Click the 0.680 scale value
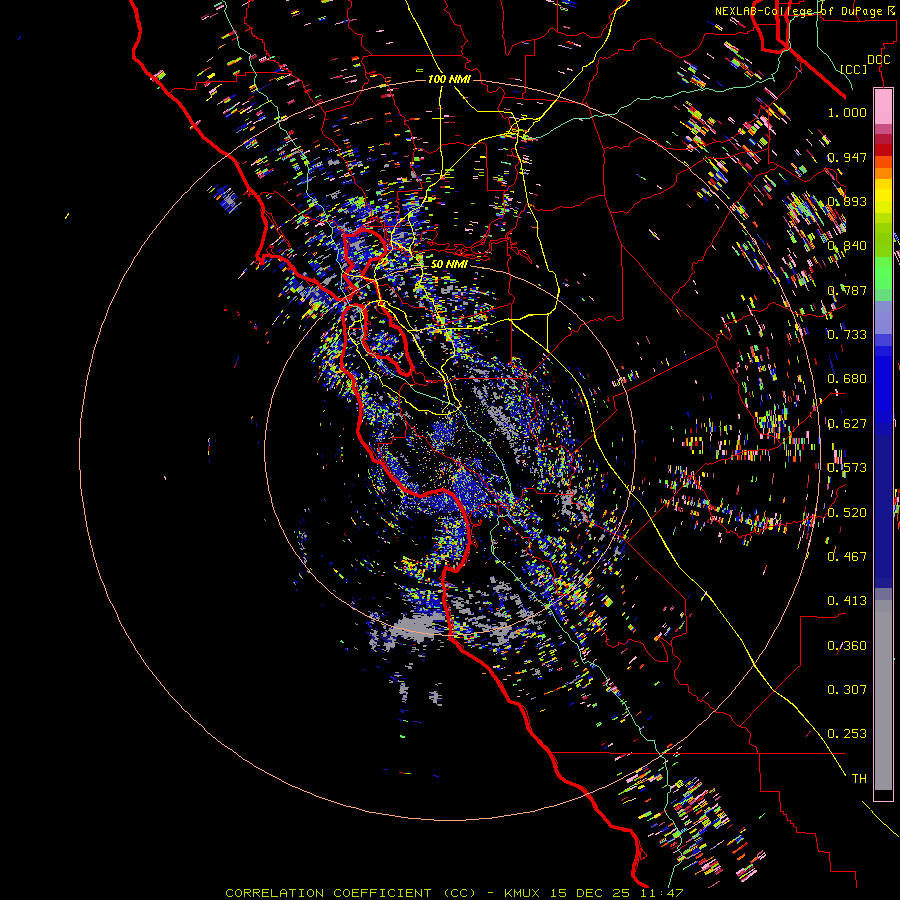This screenshot has height=900, width=900. [847, 379]
